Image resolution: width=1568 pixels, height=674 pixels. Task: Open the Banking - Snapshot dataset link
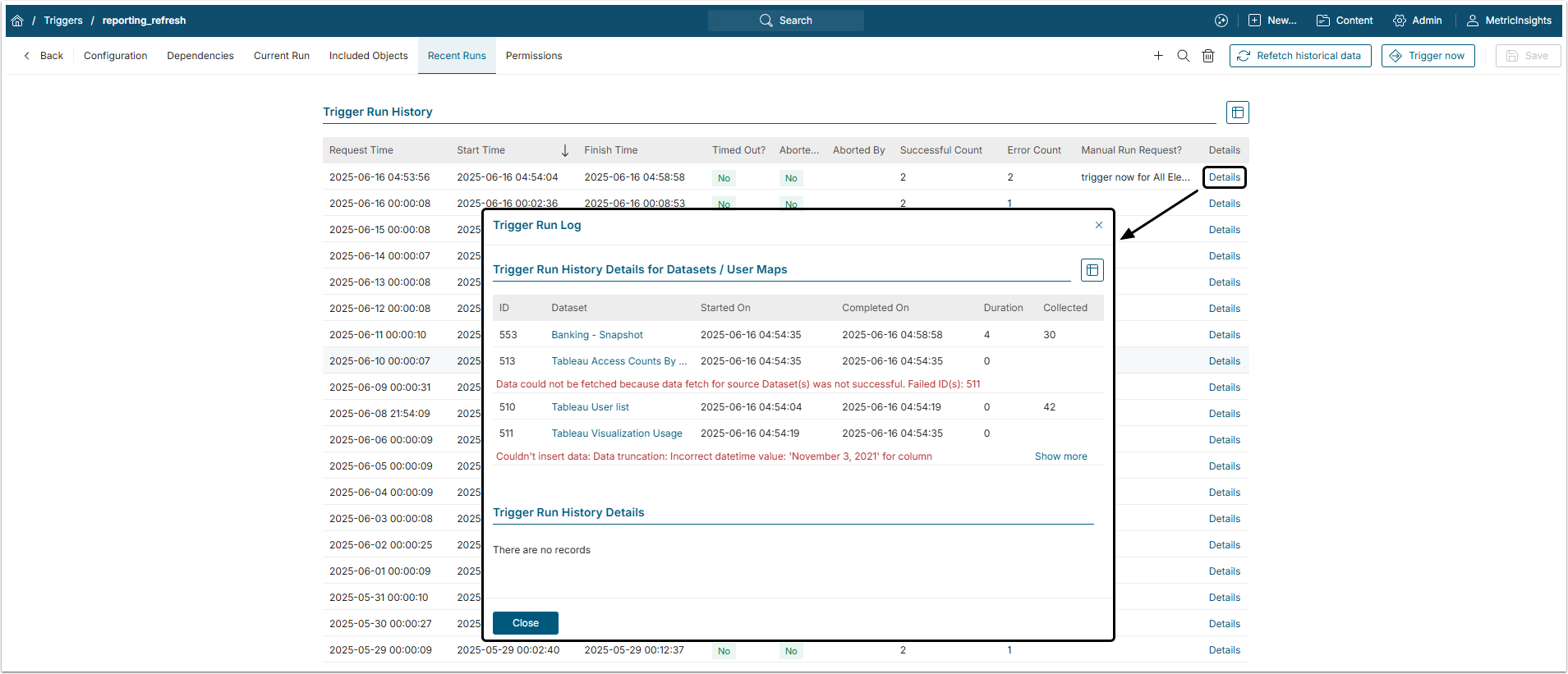(x=597, y=335)
